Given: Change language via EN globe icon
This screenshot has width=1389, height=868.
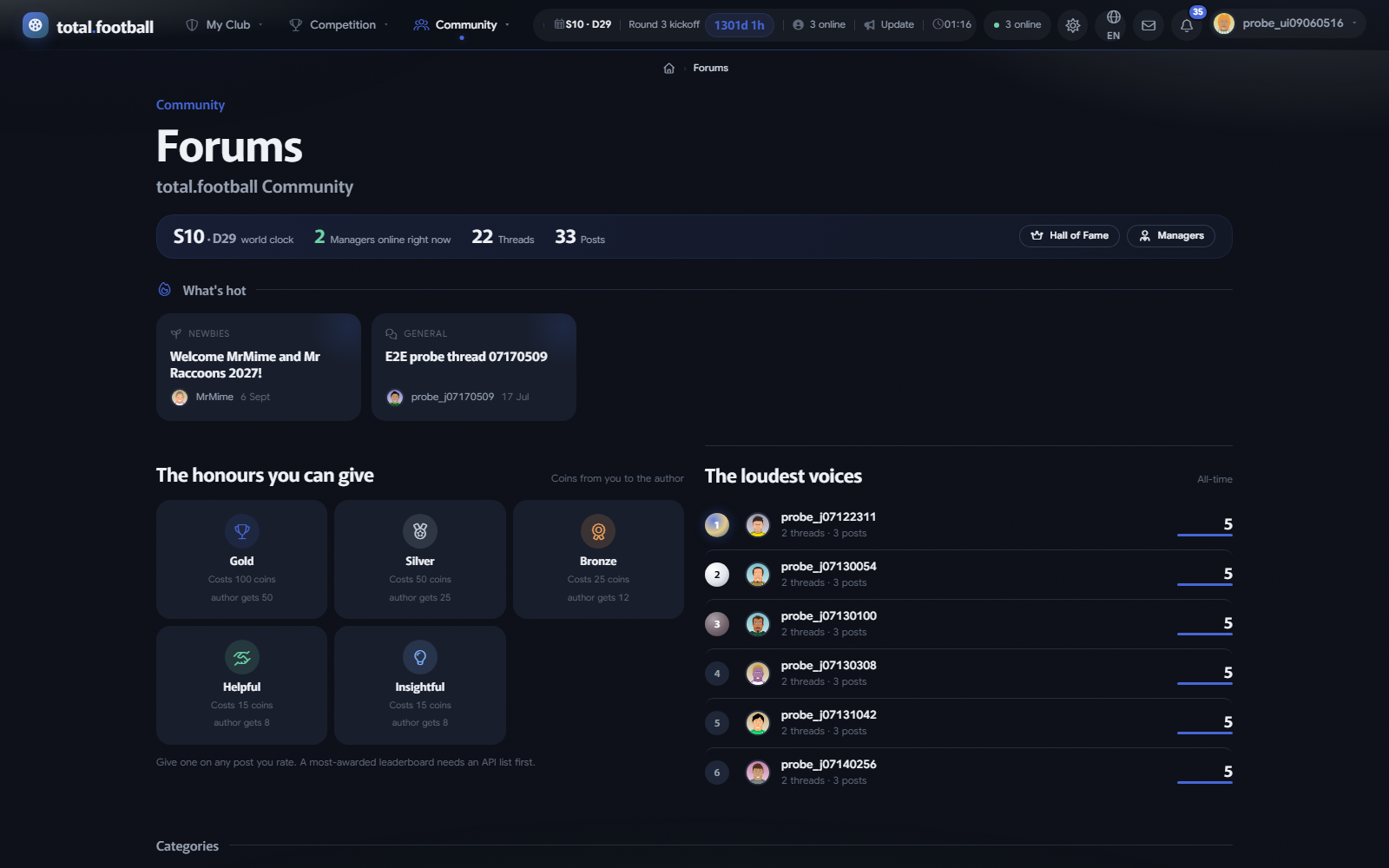Looking at the screenshot, I should point(1113,25).
